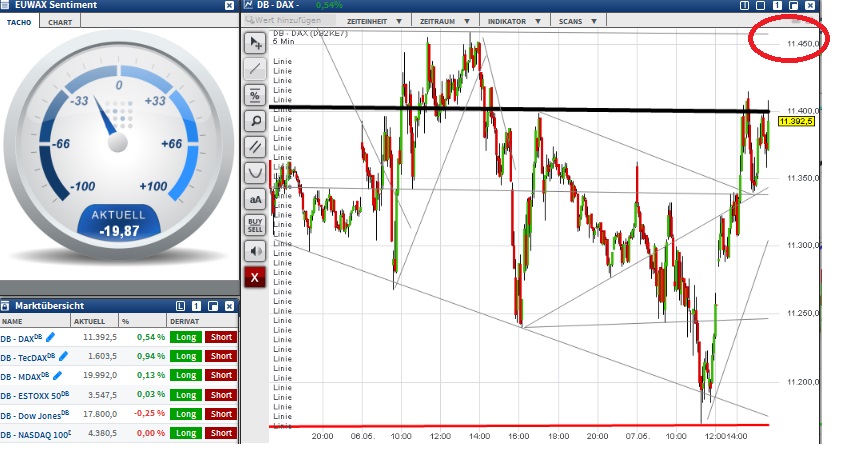Screen dimensions: 859x452
Task: Open the DB - MDAX instrument row
Action: 119,376
